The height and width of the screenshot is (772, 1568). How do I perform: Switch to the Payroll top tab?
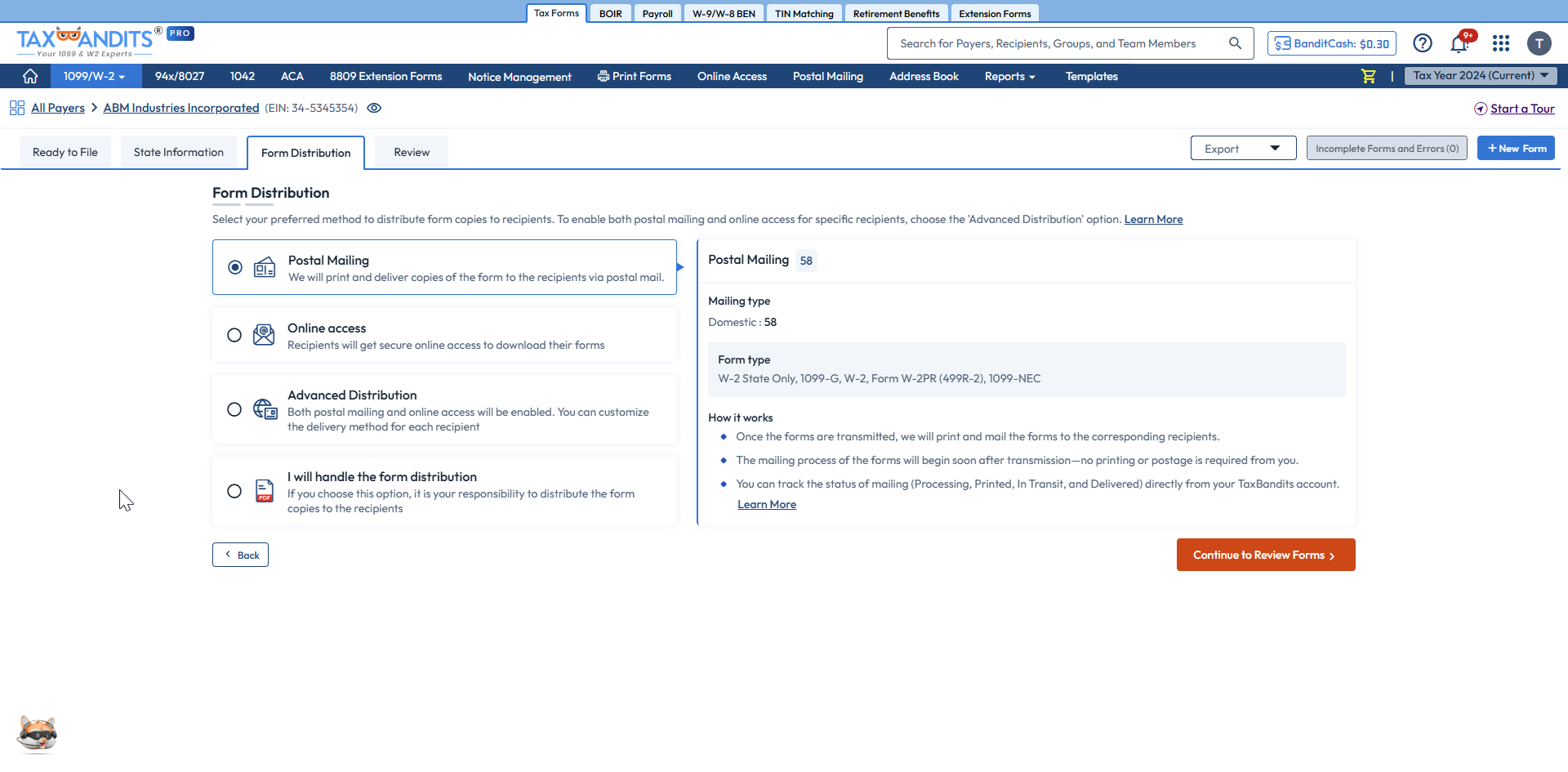(x=657, y=14)
